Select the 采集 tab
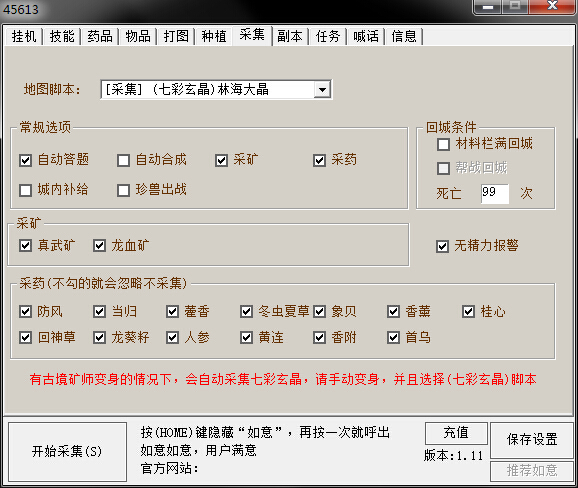This screenshot has width=578, height=488. coord(252,35)
